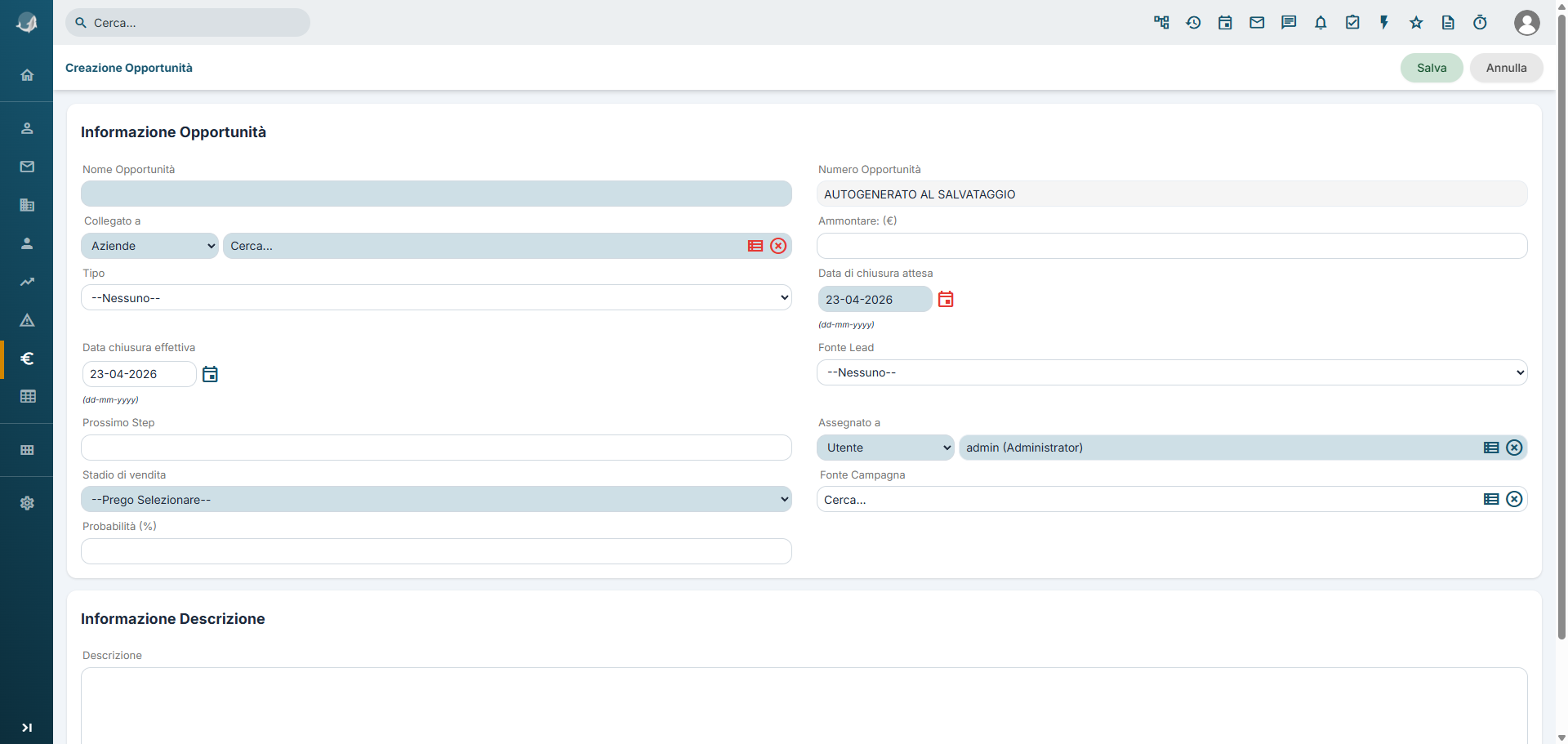This screenshot has width=1568, height=744.
Task: Open the trending-up chart icon in sidebar
Action: point(27,282)
